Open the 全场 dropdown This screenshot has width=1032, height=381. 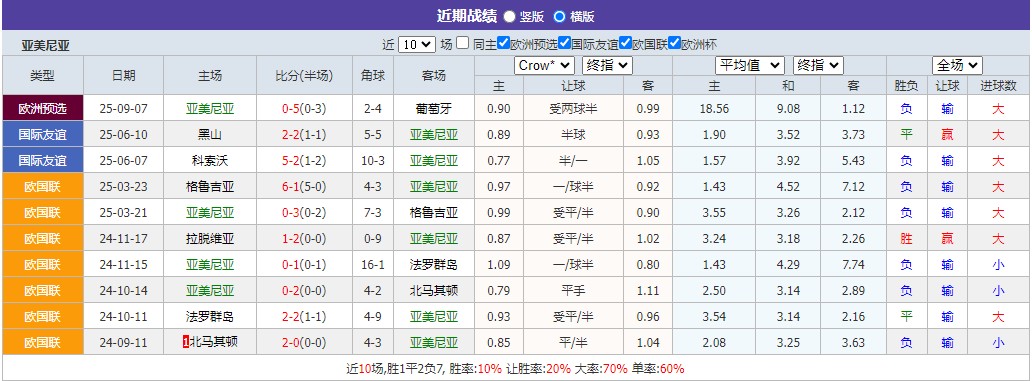(957, 65)
